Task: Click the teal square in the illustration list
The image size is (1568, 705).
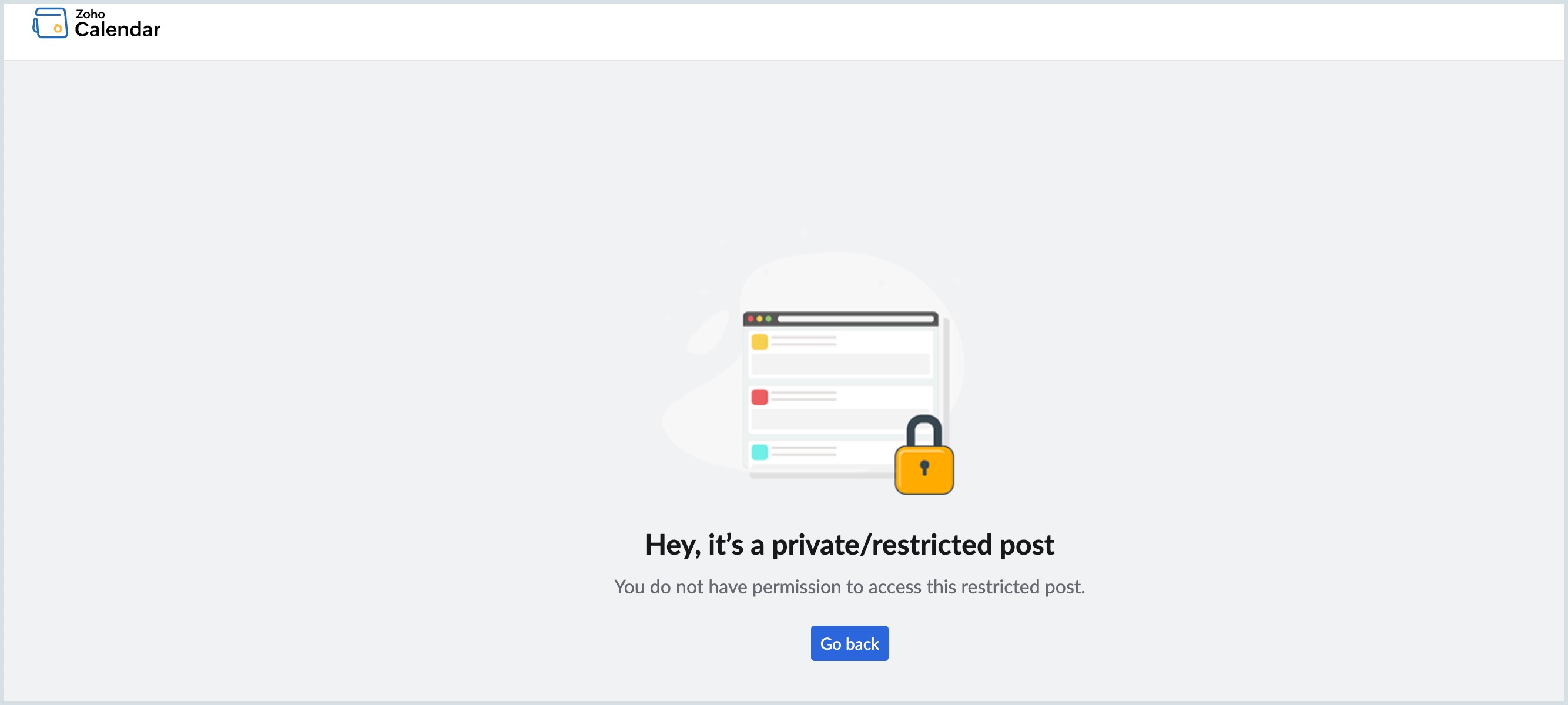Action: 759,451
